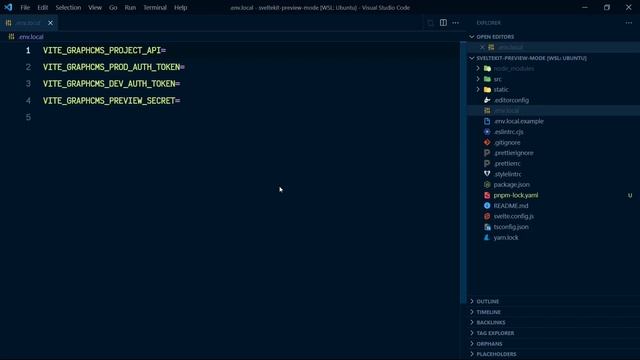Image resolution: width=640 pixels, height=360 pixels.
Task: Open the Go menu
Action: point(113,7)
